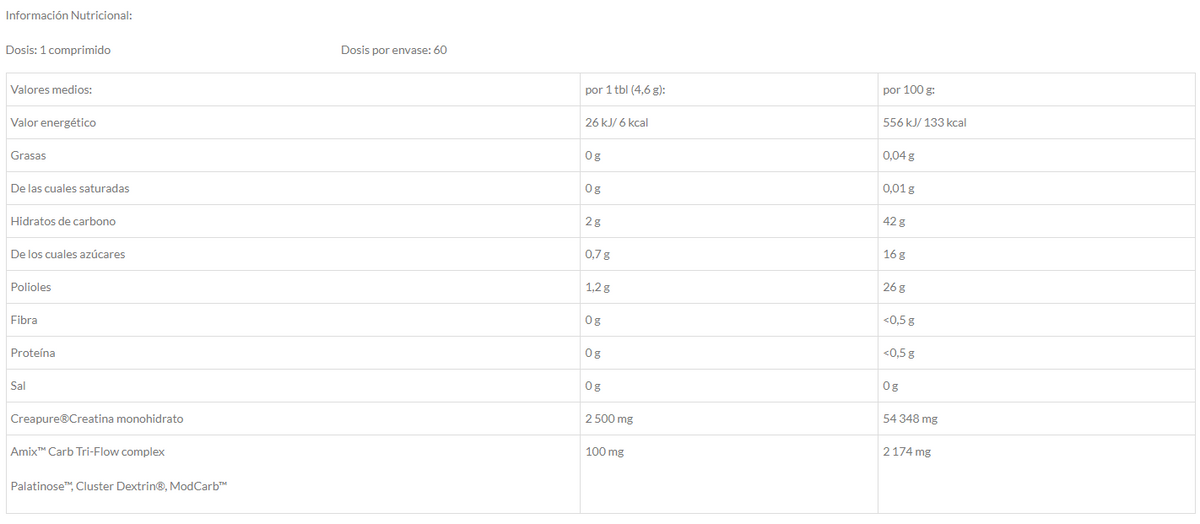Click the "Dosis: 1 comprimido" text
Image resolution: width=1200 pixels, height=524 pixels.
click(58, 50)
